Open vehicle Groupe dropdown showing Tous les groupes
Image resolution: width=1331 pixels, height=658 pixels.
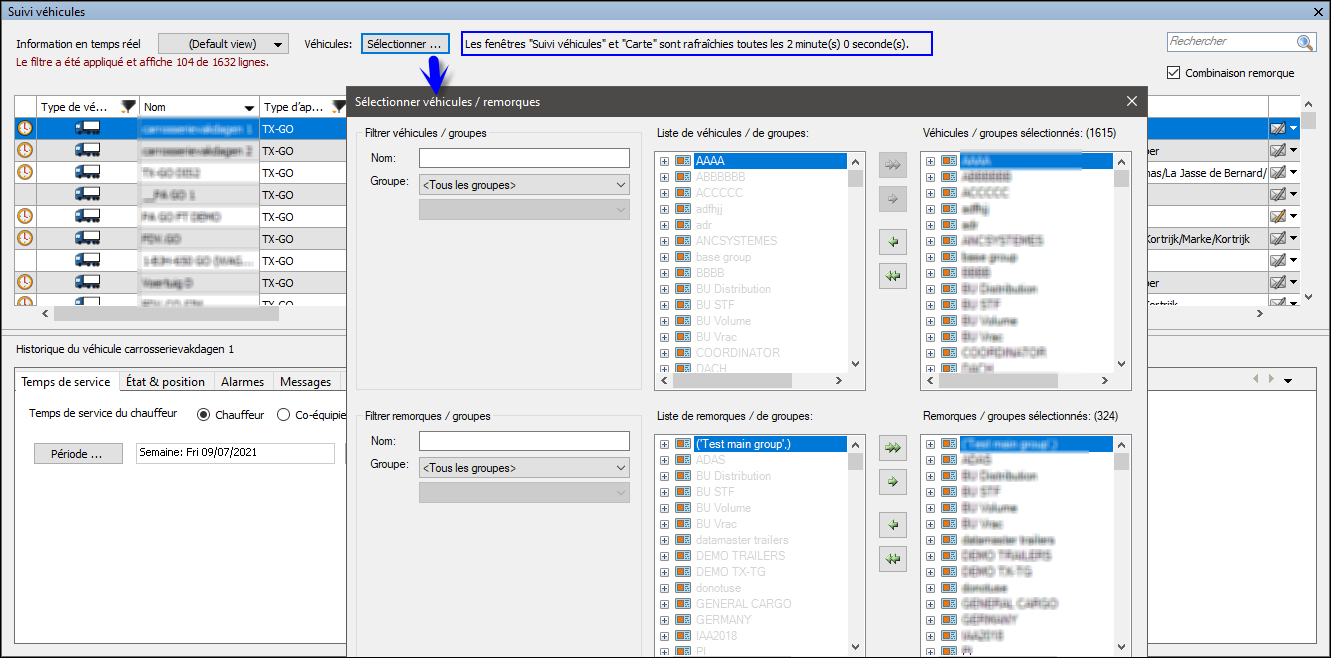pos(524,185)
